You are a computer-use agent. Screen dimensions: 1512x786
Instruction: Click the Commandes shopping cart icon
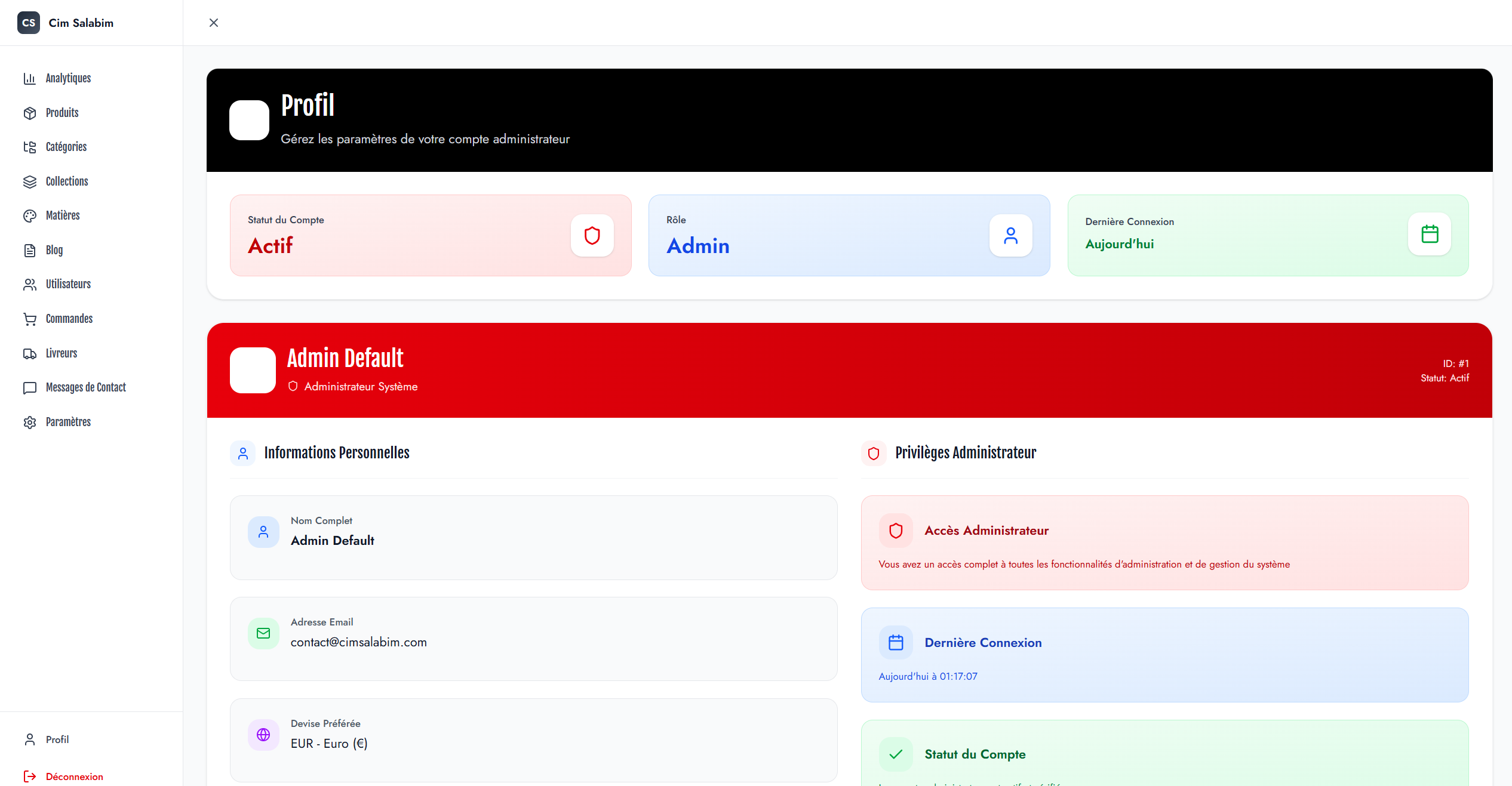(30, 319)
